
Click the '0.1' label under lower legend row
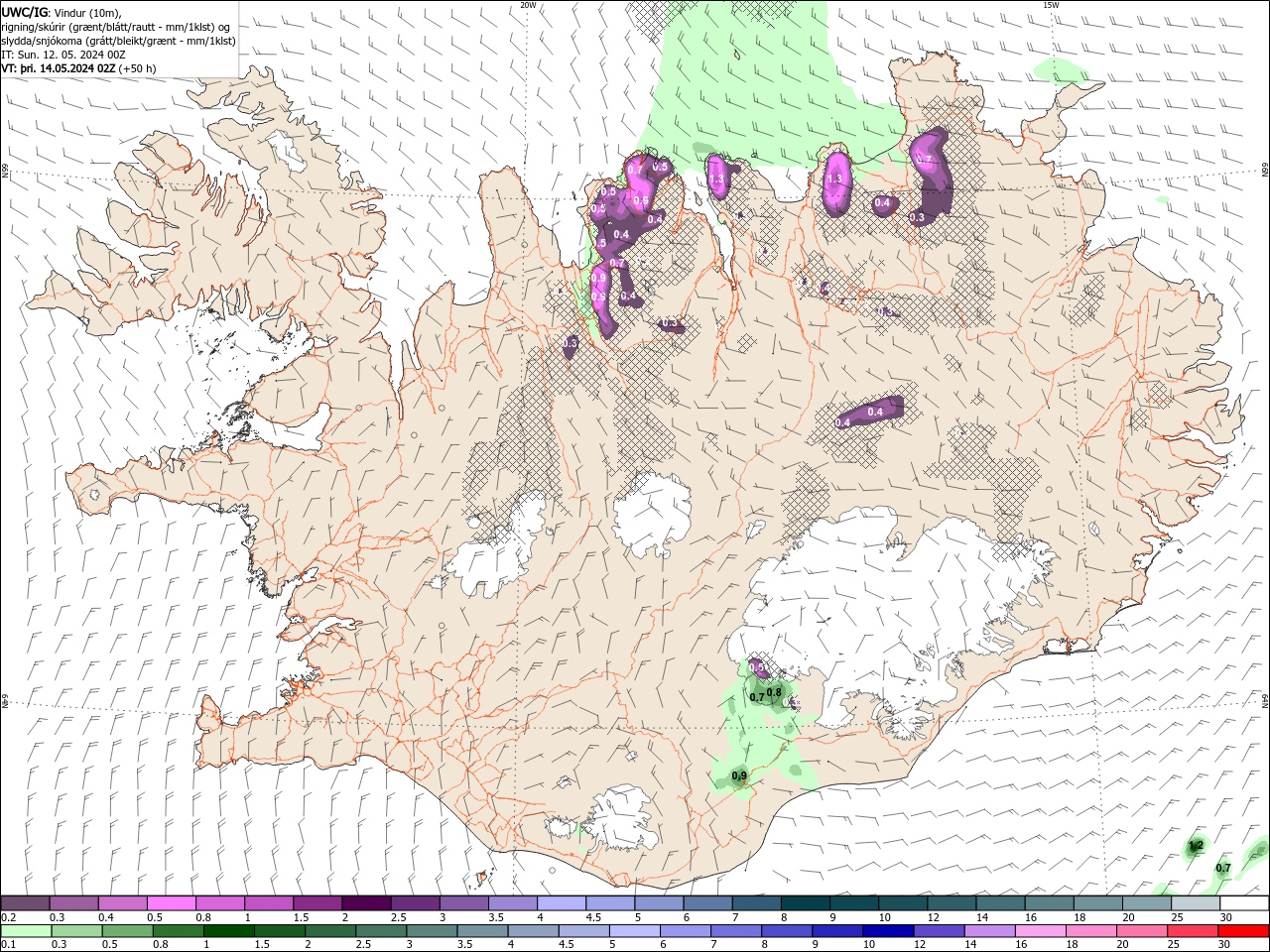point(9,945)
